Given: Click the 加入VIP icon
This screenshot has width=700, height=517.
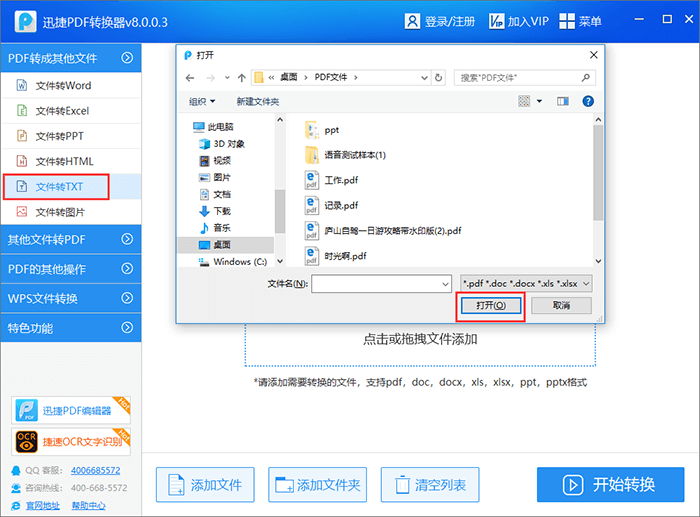Looking at the screenshot, I should (496, 21).
